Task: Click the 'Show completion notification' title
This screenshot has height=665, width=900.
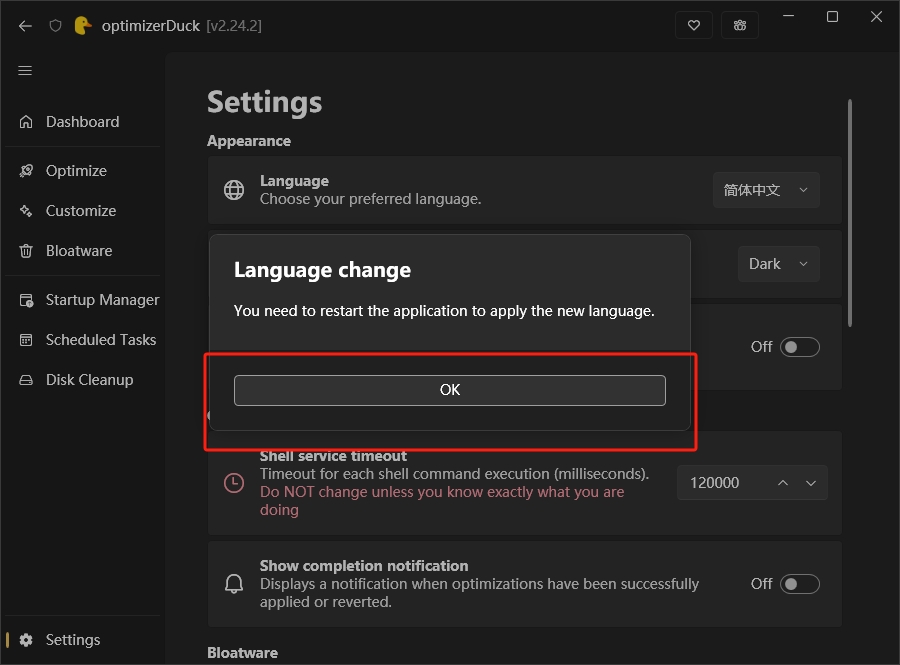Action: pos(364,566)
